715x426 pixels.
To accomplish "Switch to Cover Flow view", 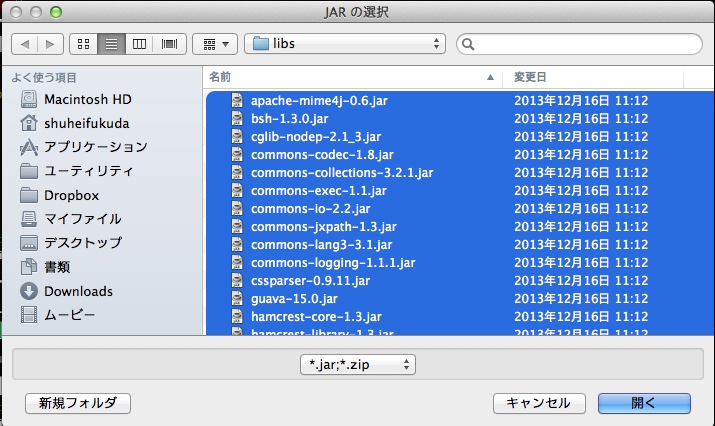I will tap(170, 44).
